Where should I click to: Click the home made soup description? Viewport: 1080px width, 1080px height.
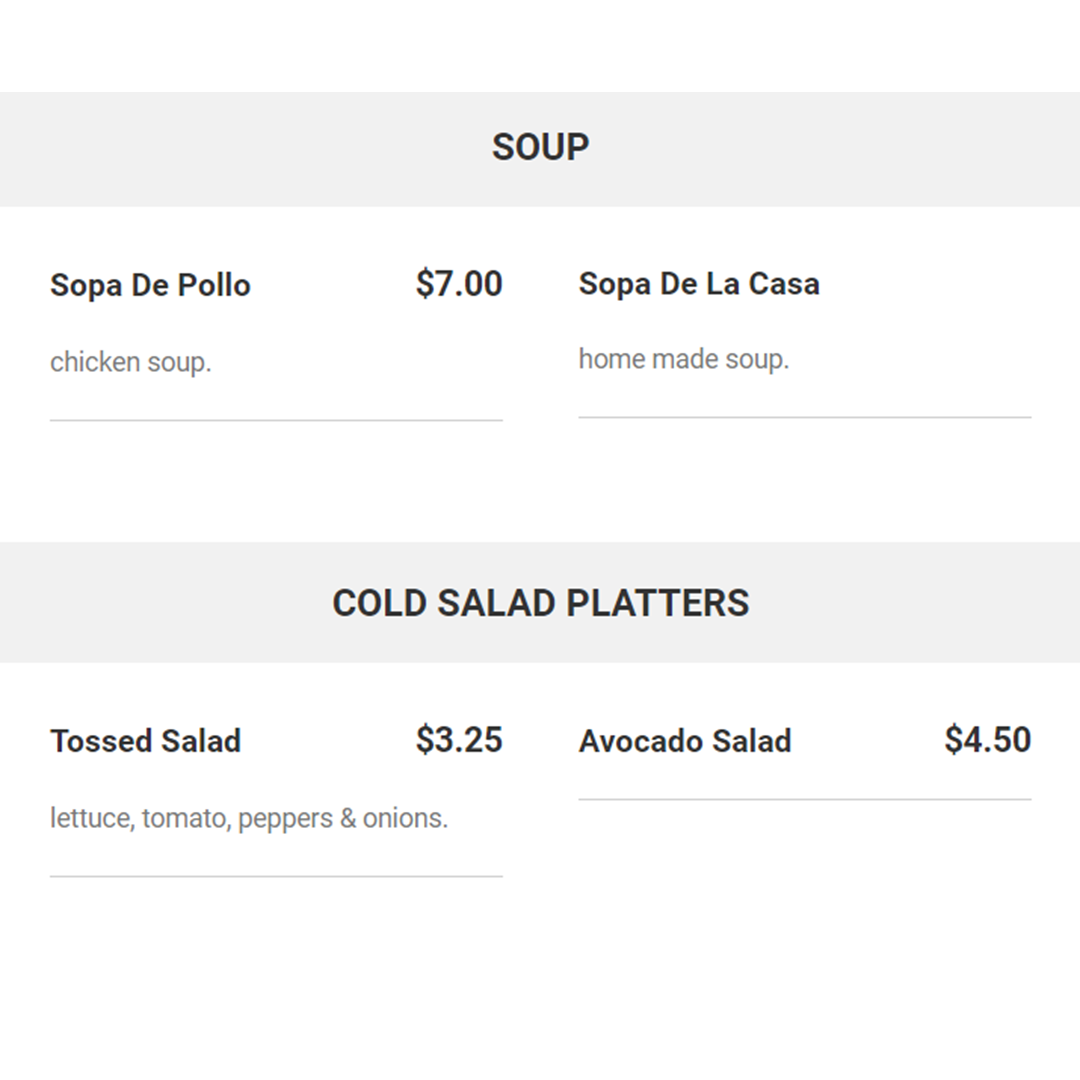(684, 359)
